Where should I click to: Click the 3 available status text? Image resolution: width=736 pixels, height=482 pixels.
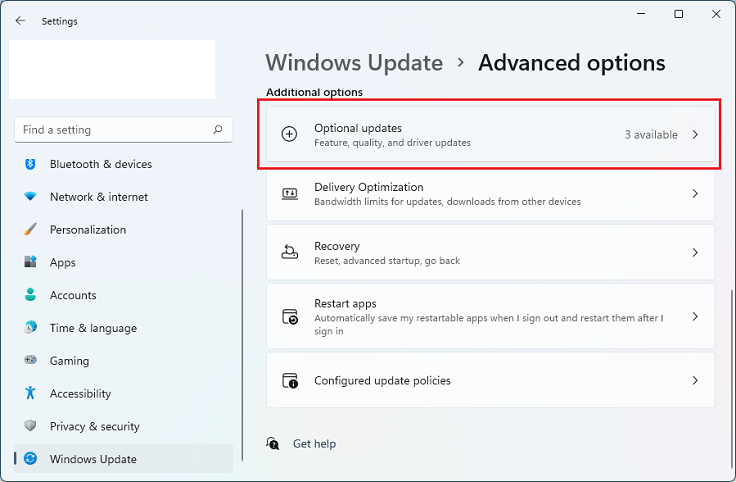pos(651,135)
